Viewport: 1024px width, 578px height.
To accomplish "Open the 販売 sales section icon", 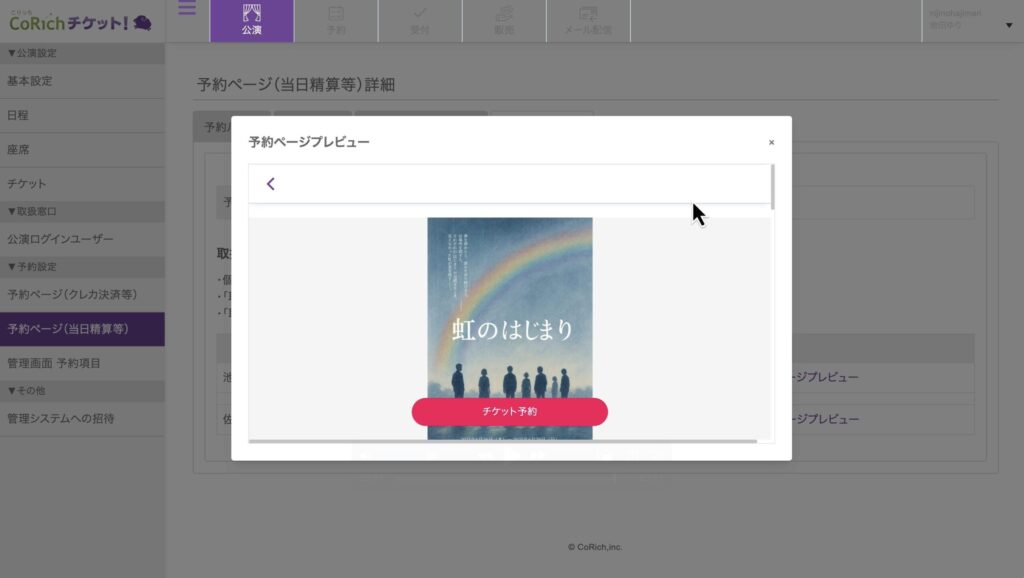I will (504, 20).
